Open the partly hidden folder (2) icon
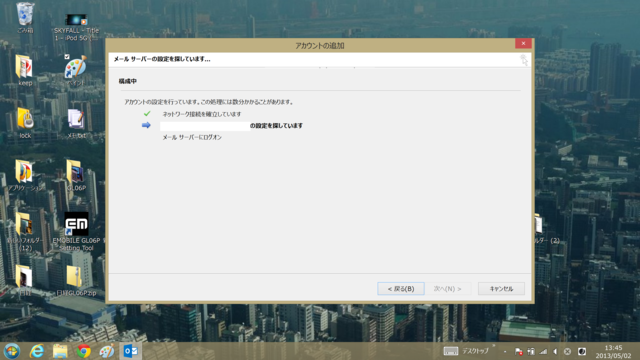Image resolution: width=640 pixels, height=360 pixels. 547,229
